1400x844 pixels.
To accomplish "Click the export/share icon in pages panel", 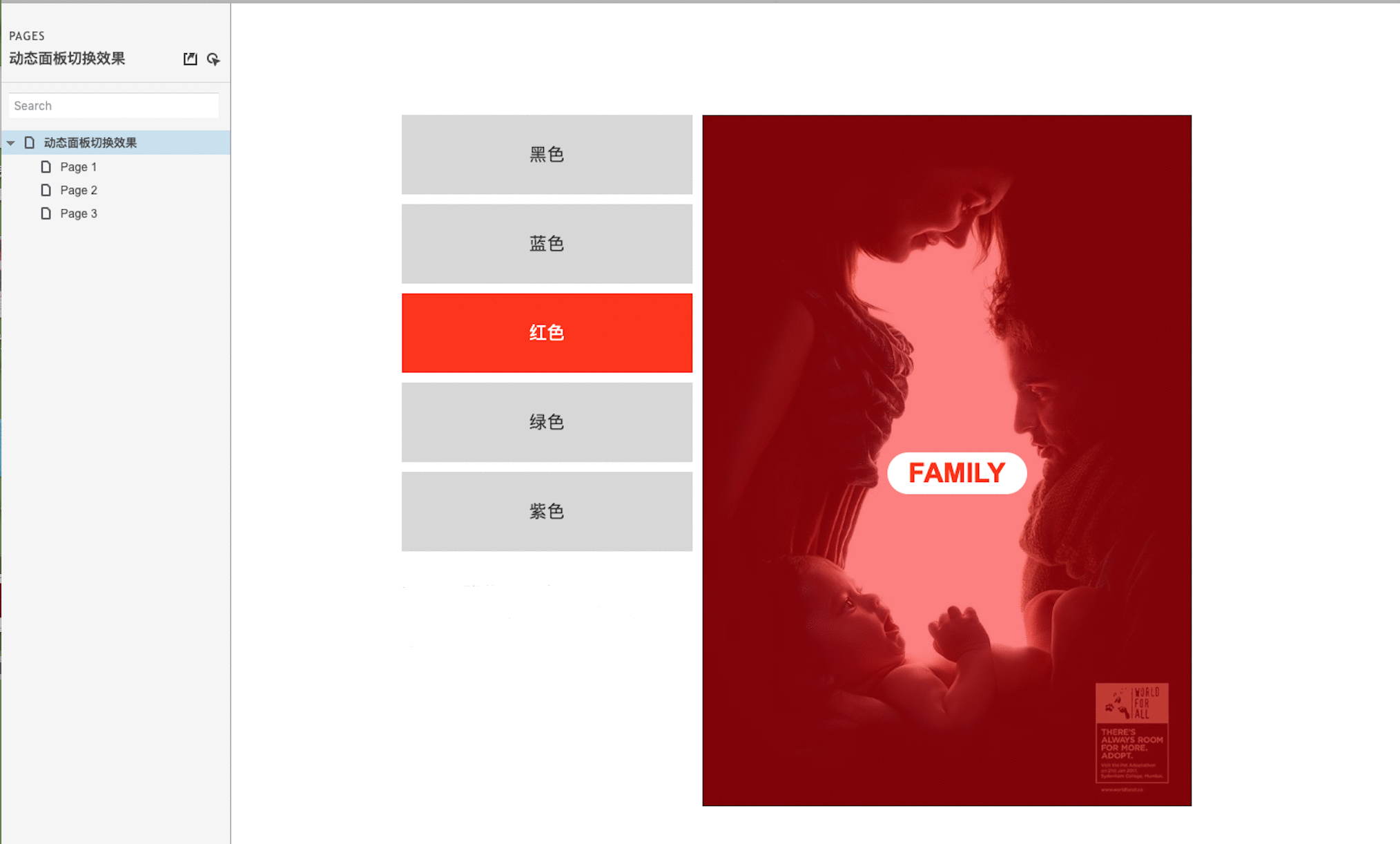I will pyautogui.click(x=190, y=59).
